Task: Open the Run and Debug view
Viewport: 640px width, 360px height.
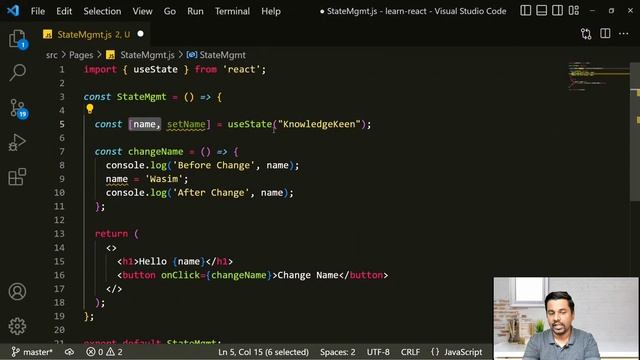Action: coord(17,143)
